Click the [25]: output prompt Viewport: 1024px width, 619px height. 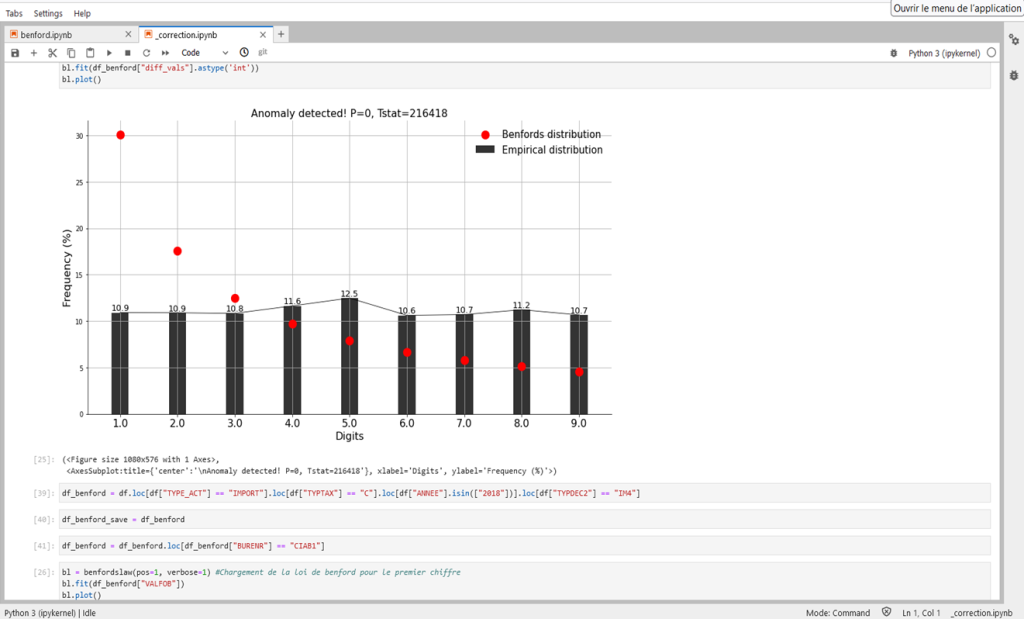[44, 459]
